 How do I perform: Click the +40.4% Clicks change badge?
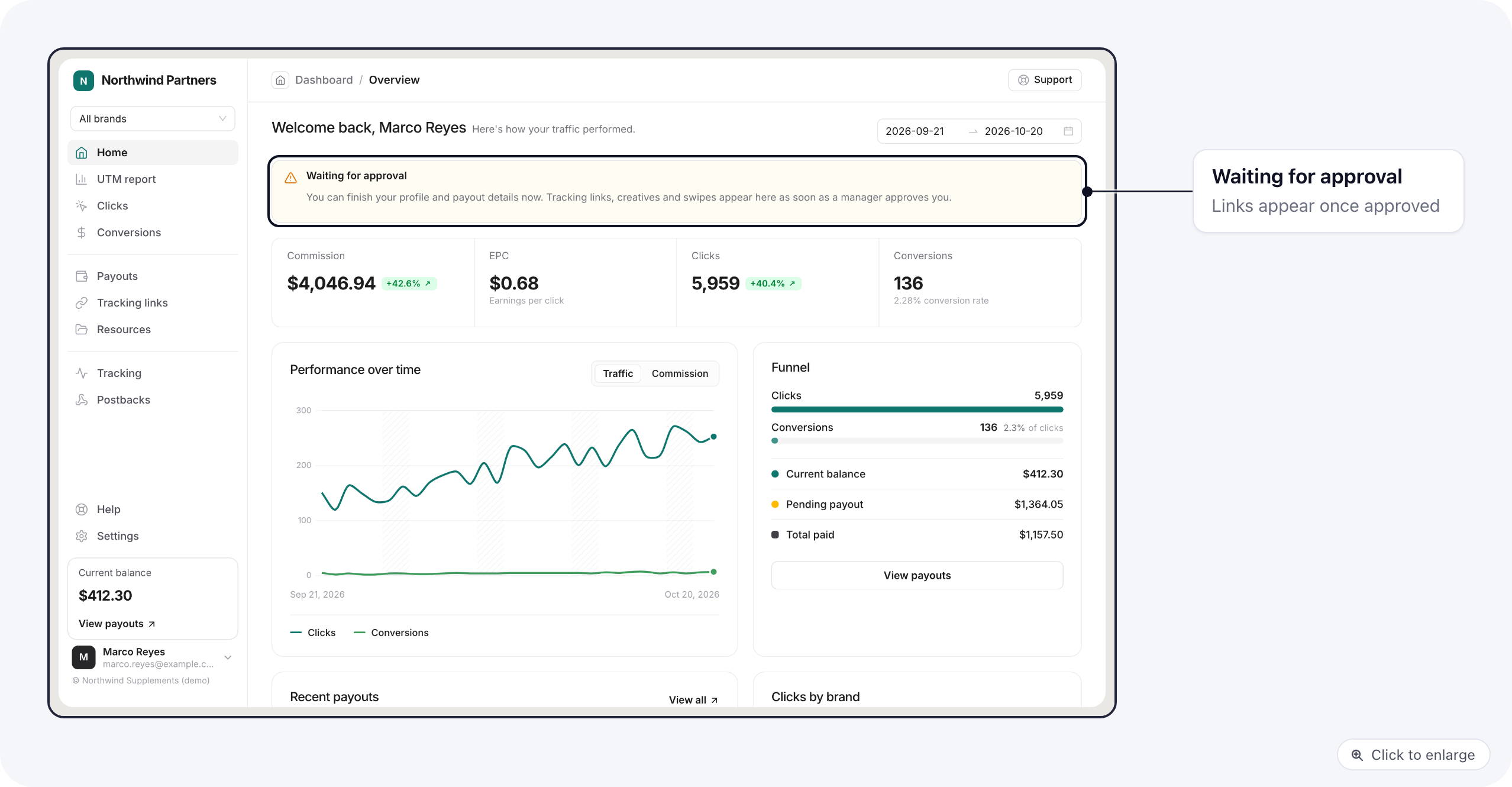point(773,283)
